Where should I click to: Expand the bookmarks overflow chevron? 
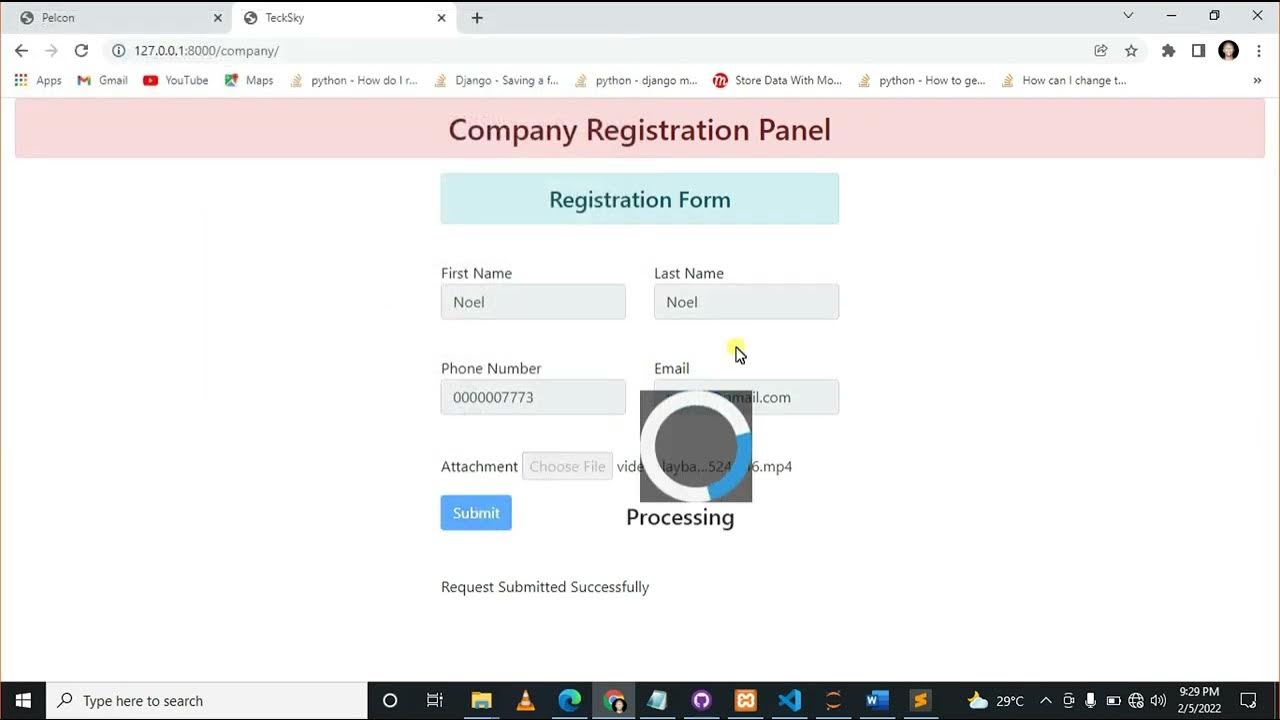1257,80
